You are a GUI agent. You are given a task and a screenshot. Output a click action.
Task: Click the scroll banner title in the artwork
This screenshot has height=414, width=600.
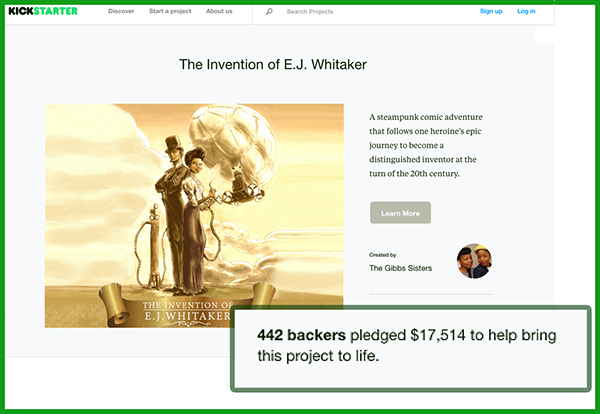(187, 311)
